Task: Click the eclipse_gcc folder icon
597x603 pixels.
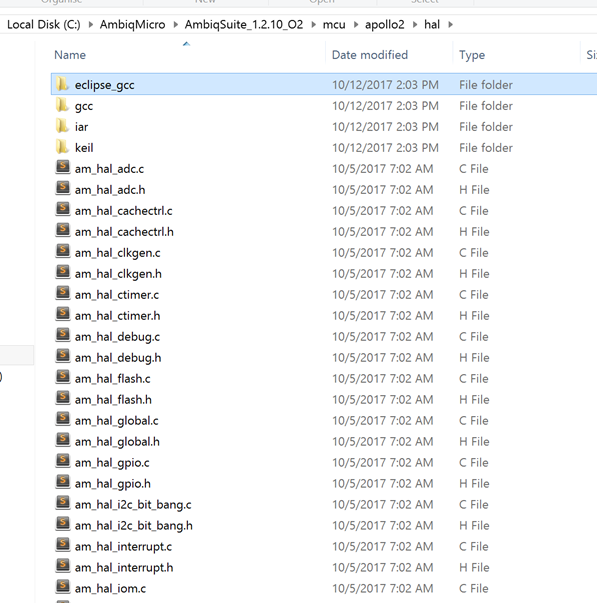Action: 62,84
